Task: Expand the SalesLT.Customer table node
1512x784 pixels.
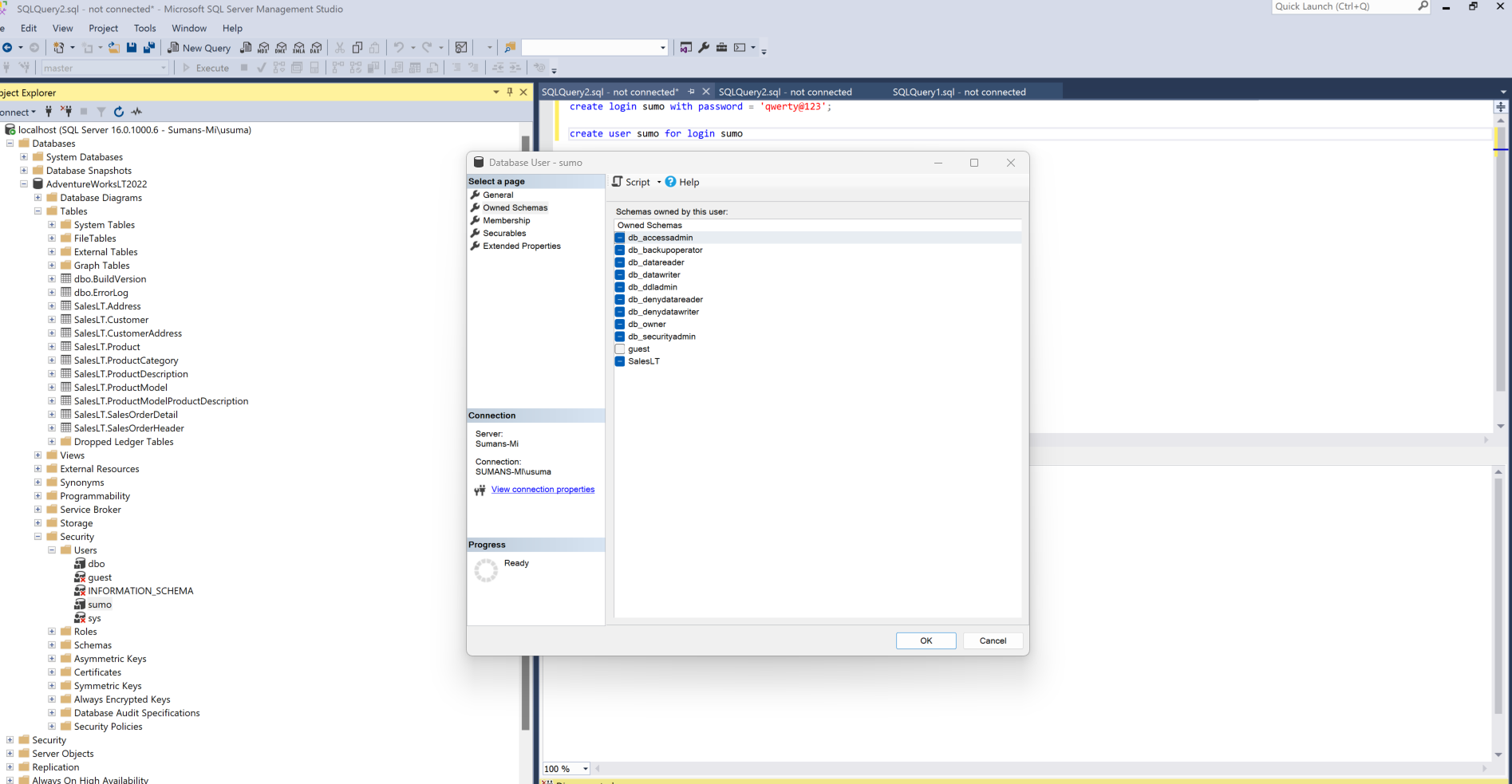Action: [52, 319]
